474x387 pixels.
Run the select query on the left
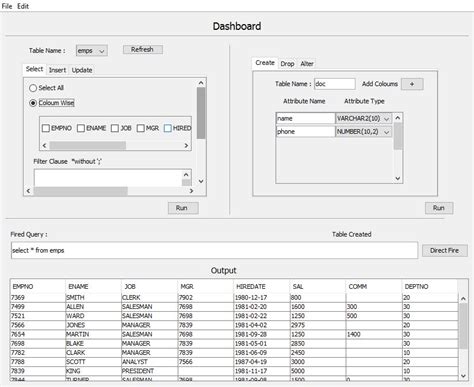coord(183,208)
